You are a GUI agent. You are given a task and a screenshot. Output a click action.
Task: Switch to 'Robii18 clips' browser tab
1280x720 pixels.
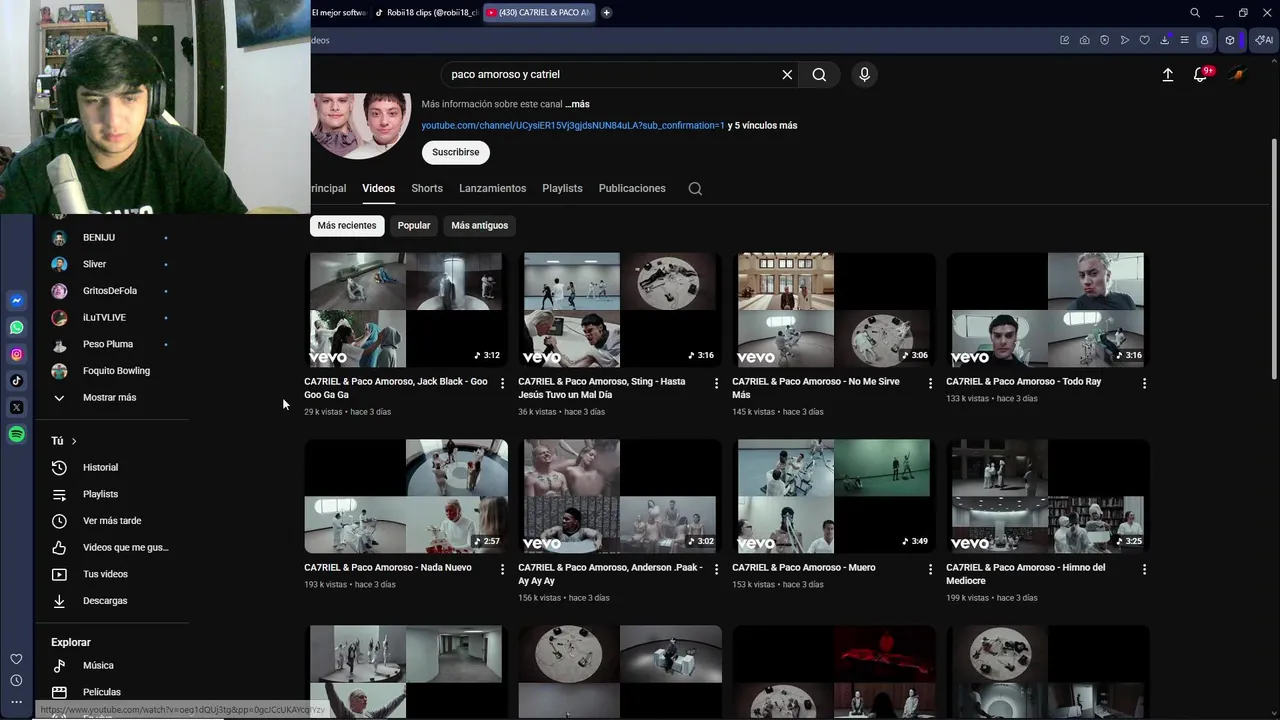point(426,13)
